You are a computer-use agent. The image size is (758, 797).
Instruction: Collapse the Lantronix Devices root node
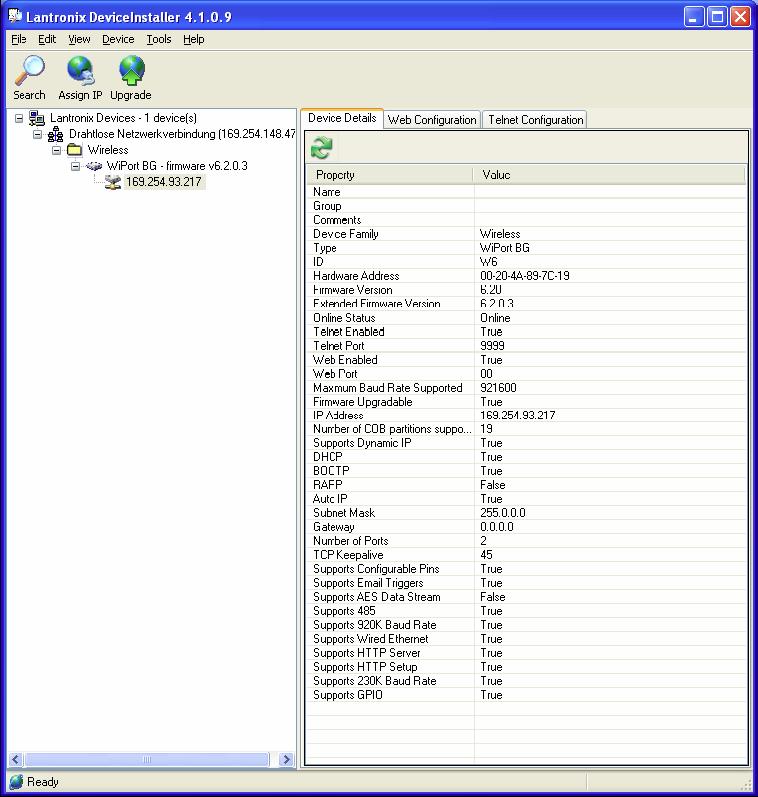point(19,118)
